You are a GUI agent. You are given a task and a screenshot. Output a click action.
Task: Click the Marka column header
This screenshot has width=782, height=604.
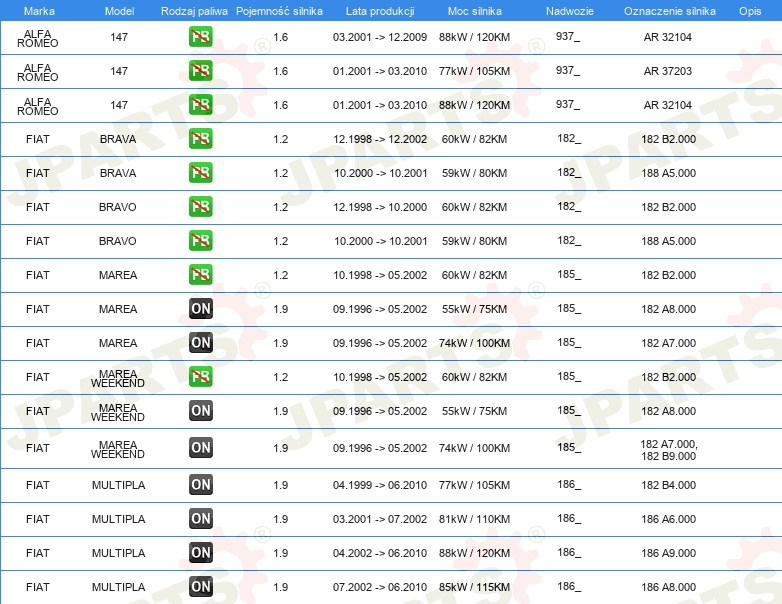(x=39, y=11)
